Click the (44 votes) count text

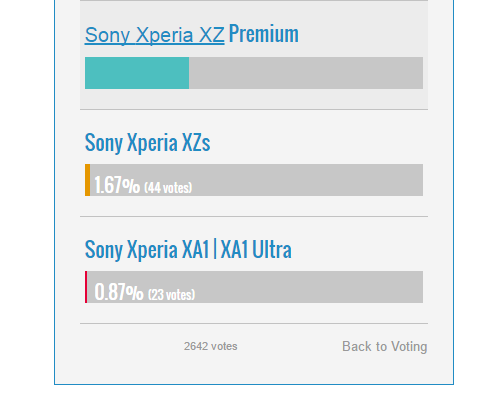coord(168,188)
